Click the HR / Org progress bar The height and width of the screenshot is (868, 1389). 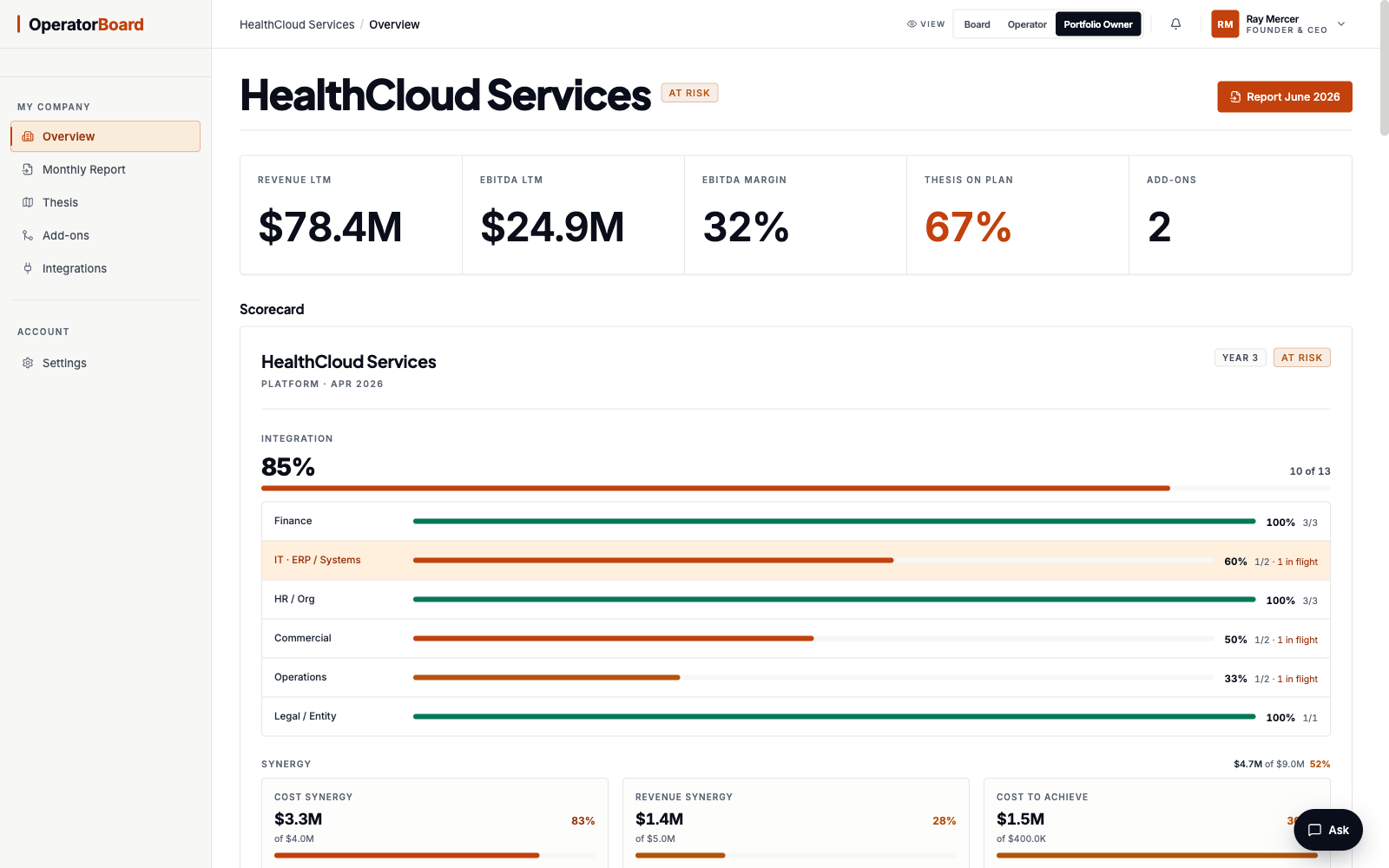click(834, 600)
